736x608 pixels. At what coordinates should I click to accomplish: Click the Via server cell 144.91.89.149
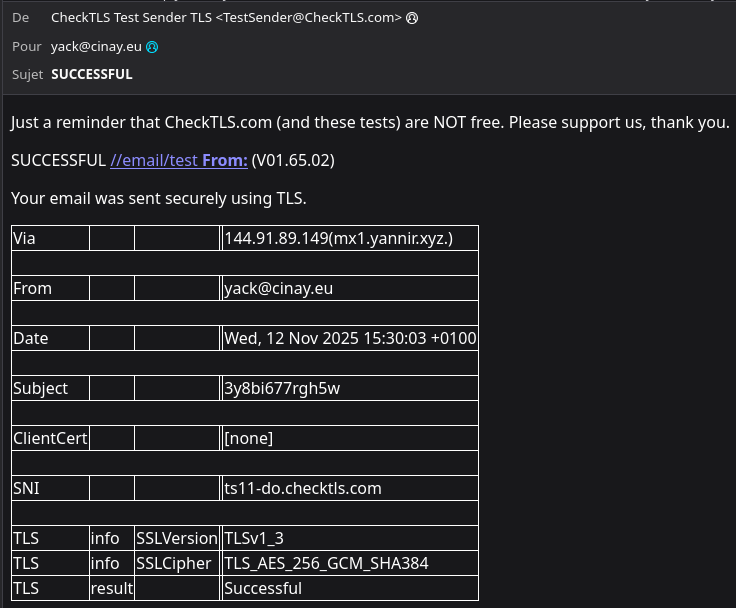point(338,238)
